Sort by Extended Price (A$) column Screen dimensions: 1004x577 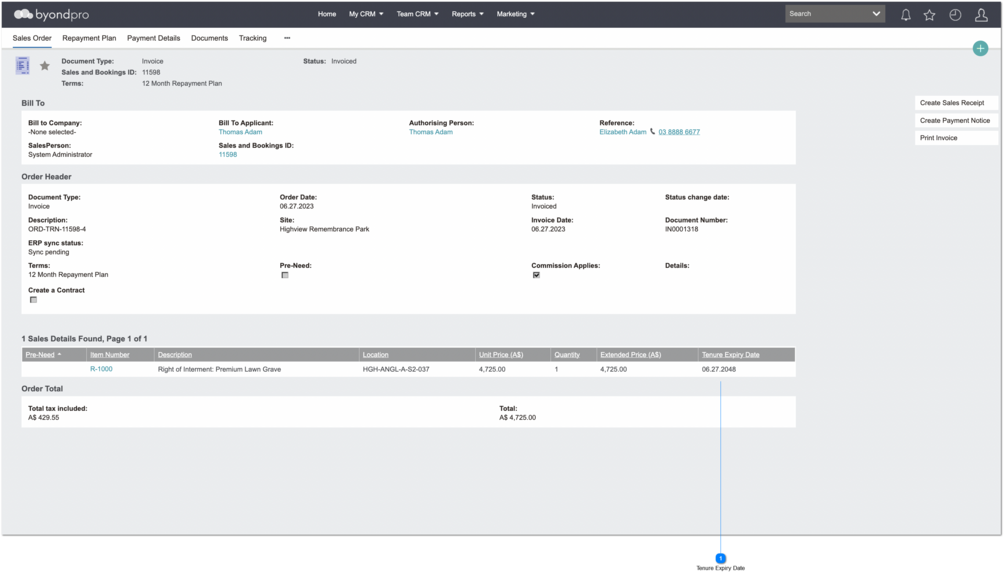click(x=630, y=355)
